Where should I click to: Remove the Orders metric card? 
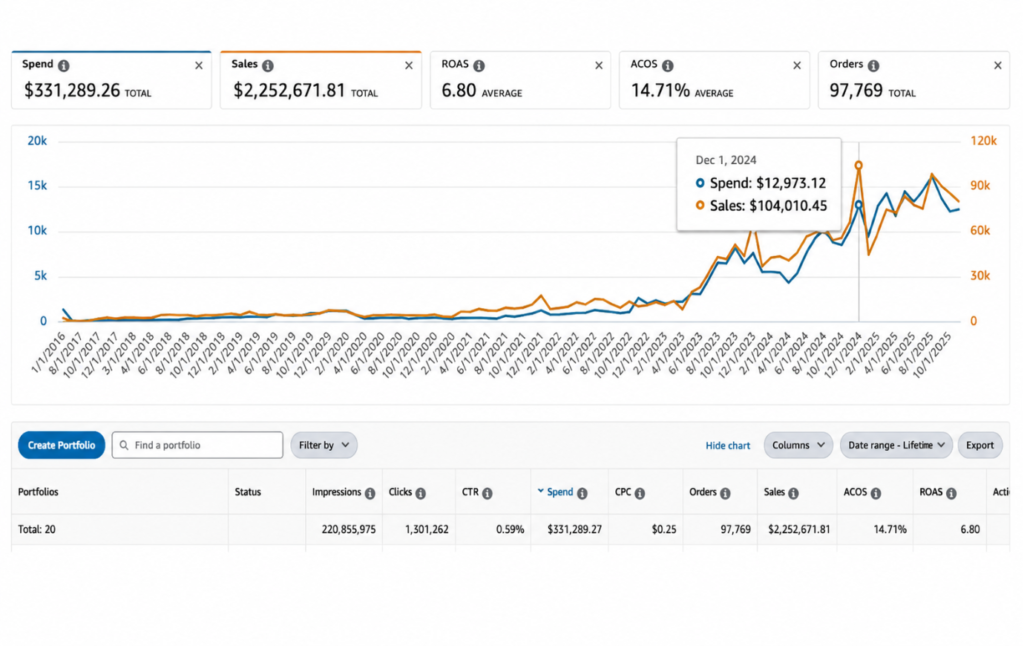coord(998,65)
